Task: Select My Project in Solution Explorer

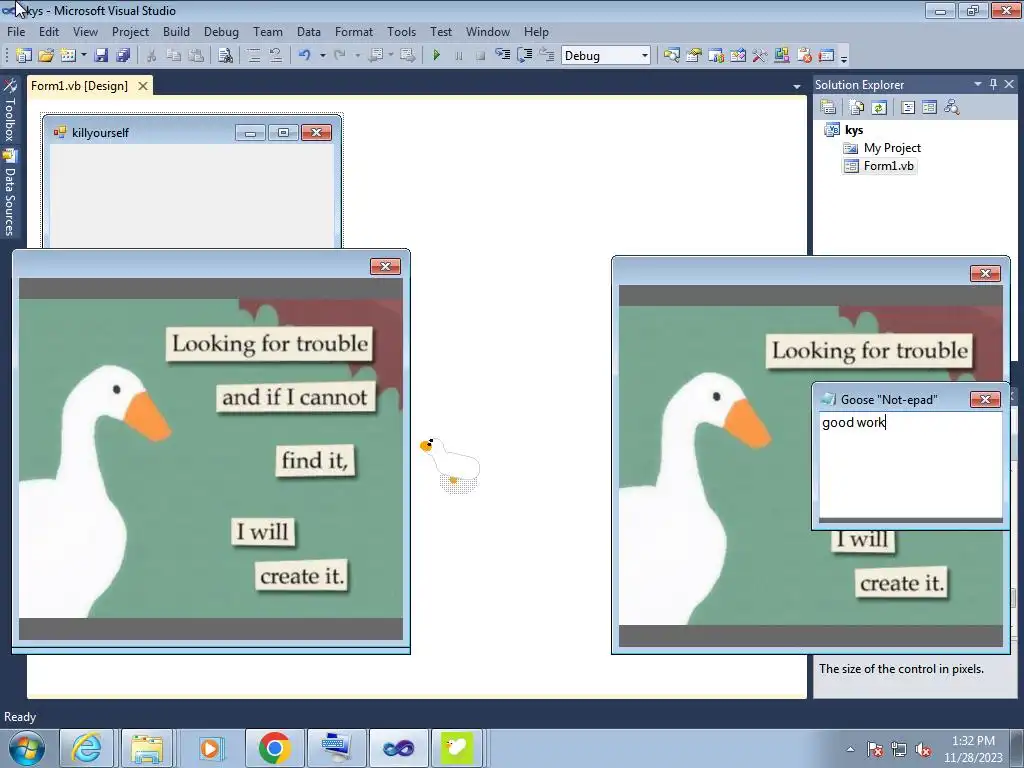Action: pos(892,148)
